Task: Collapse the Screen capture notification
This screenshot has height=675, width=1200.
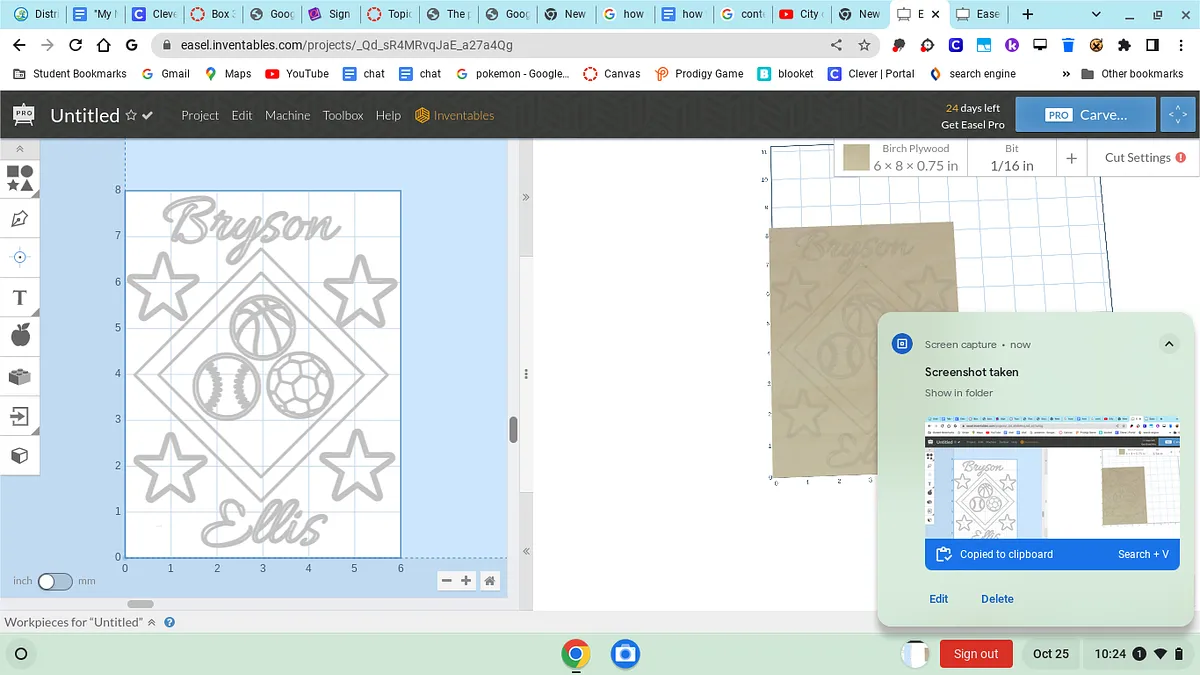Action: pyautogui.click(x=1168, y=344)
